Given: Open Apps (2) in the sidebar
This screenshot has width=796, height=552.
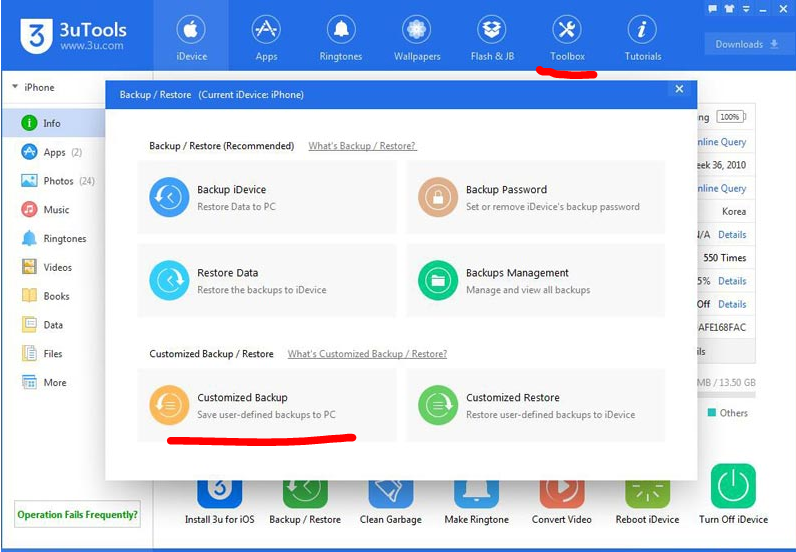Looking at the screenshot, I should point(53,152).
